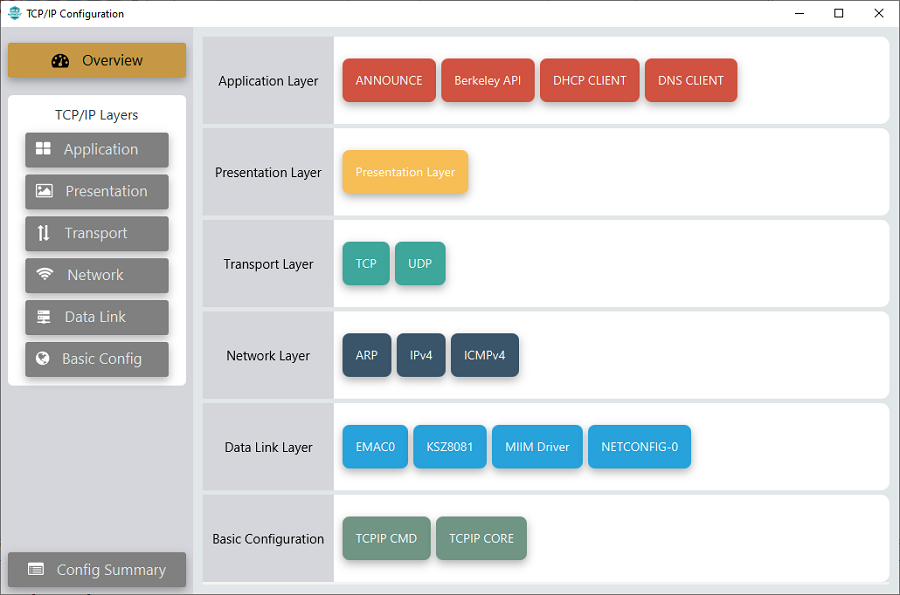The image size is (900, 595).
Task: Select the TCPIP CORE configuration block
Action: tap(481, 539)
